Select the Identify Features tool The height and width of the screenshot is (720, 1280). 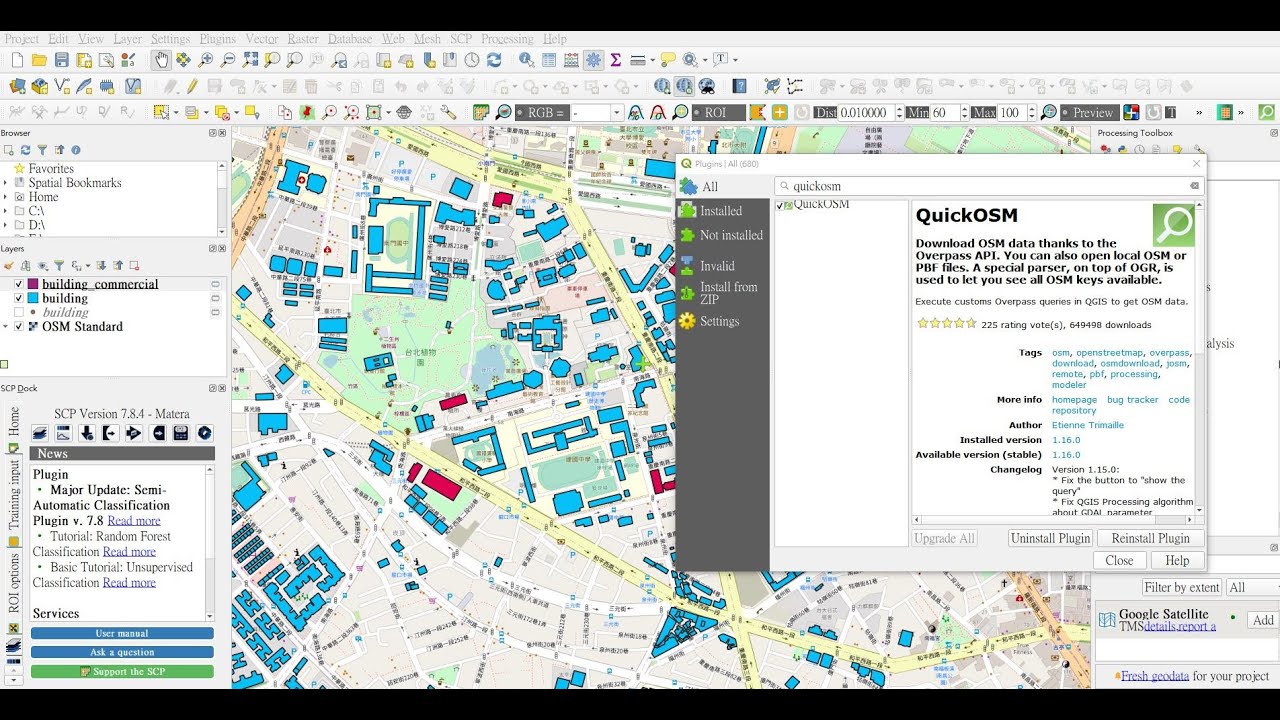pos(525,60)
